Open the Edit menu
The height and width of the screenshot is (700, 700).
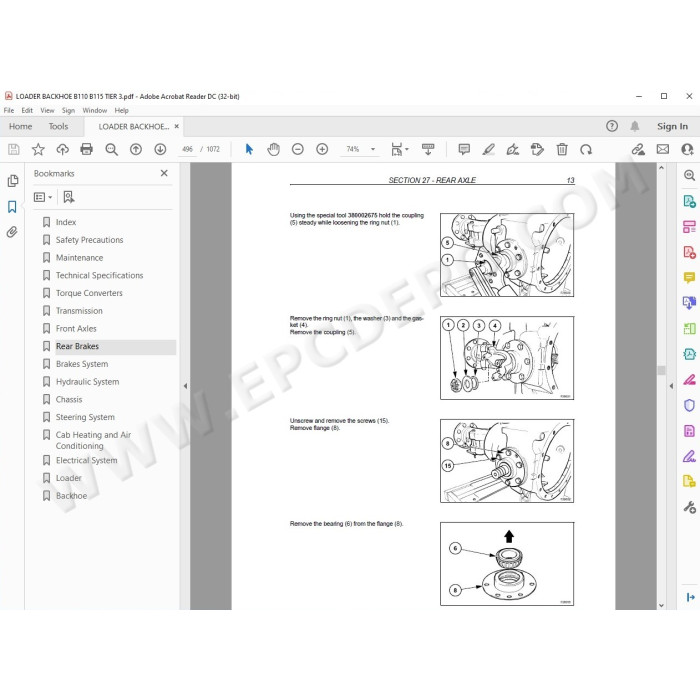pyautogui.click(x=27, y=110)
